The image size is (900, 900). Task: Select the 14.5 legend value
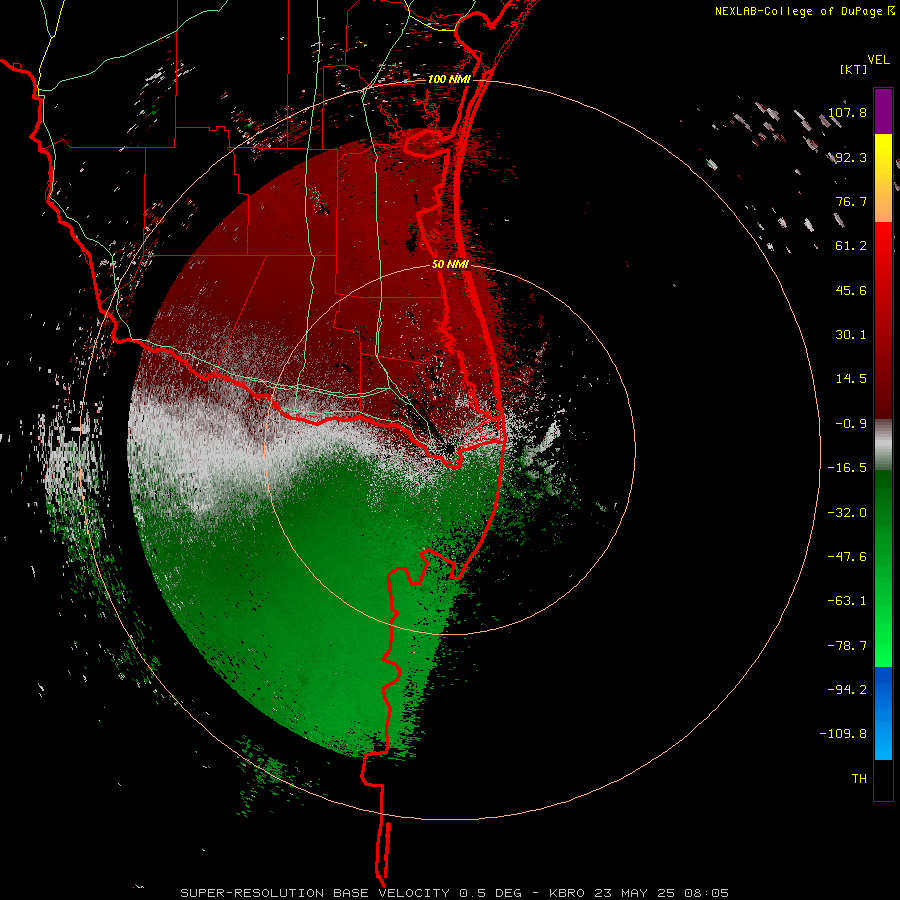coord(851,379)
